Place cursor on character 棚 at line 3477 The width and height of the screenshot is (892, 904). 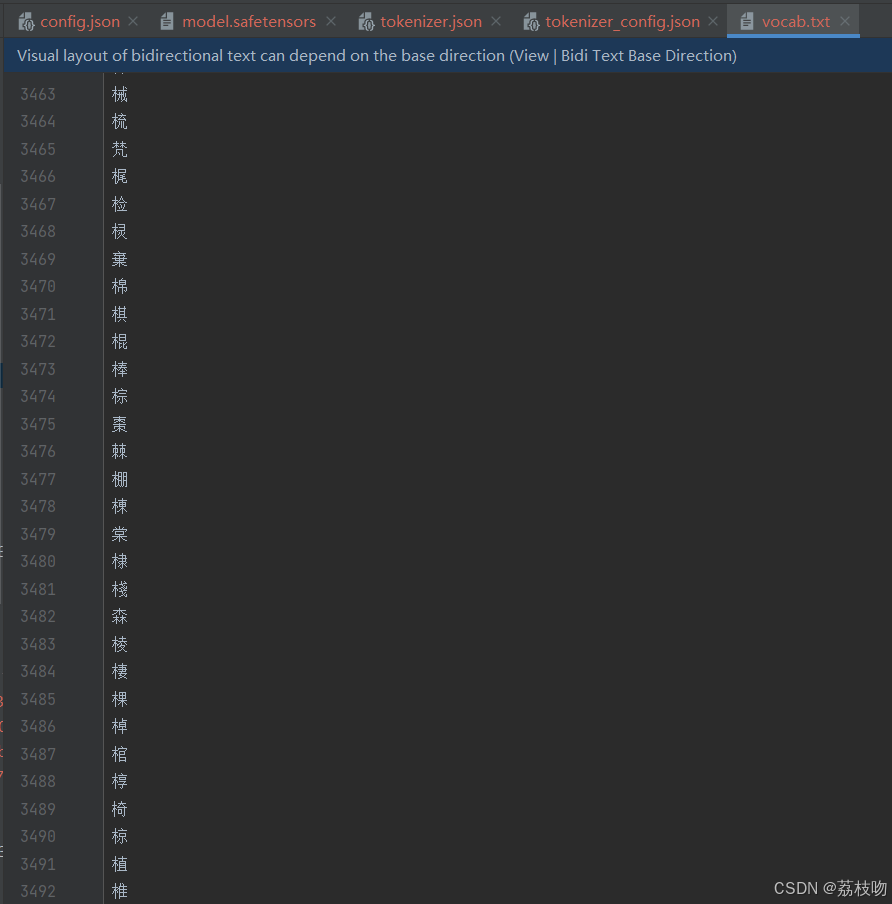coord(119,479)
